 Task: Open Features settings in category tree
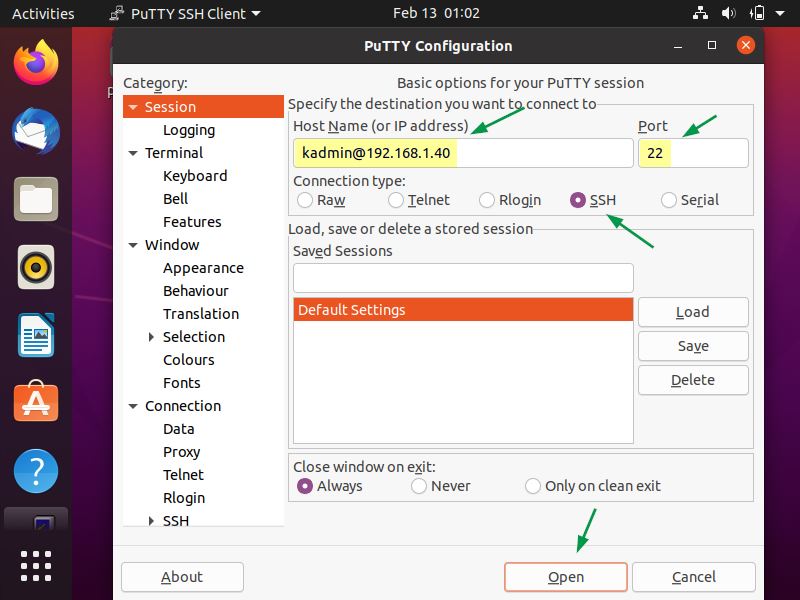coord(192,222)
